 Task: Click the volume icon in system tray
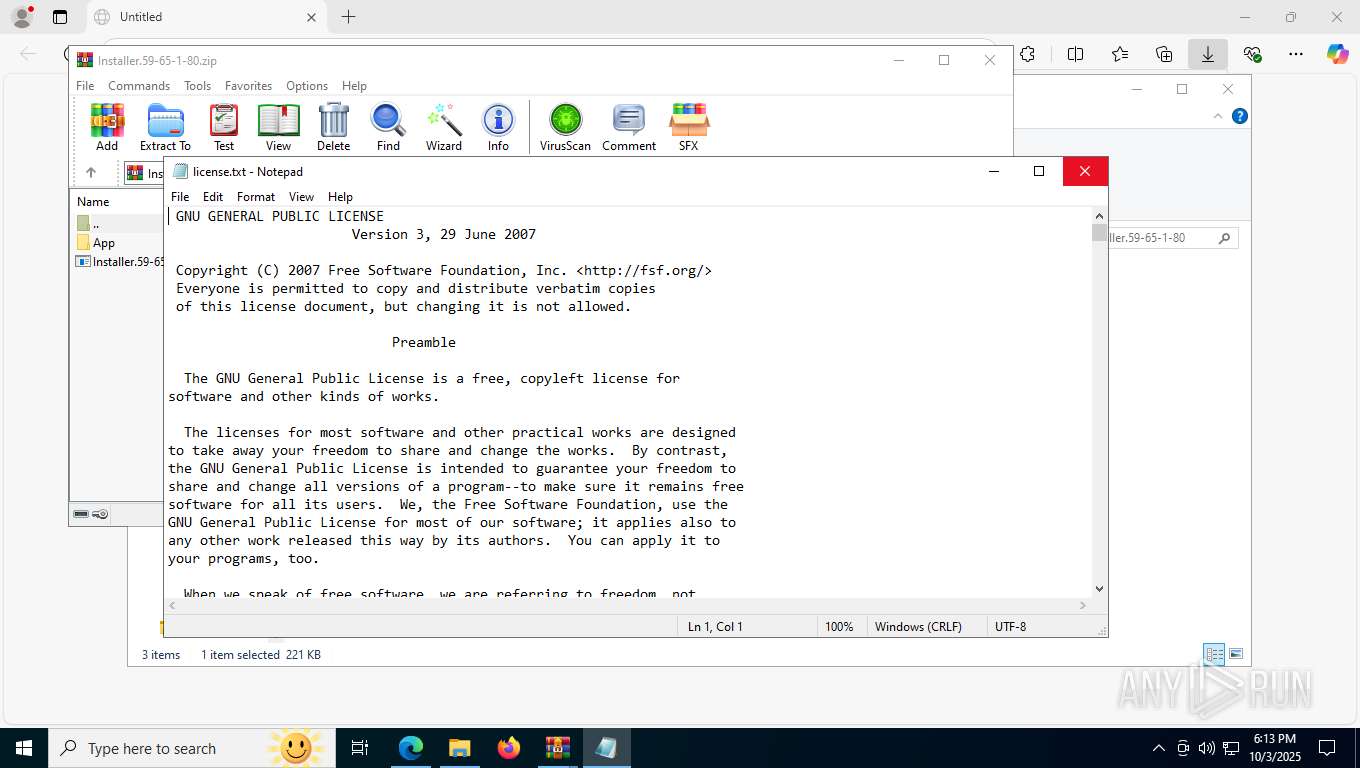[x=1206, y=748]
